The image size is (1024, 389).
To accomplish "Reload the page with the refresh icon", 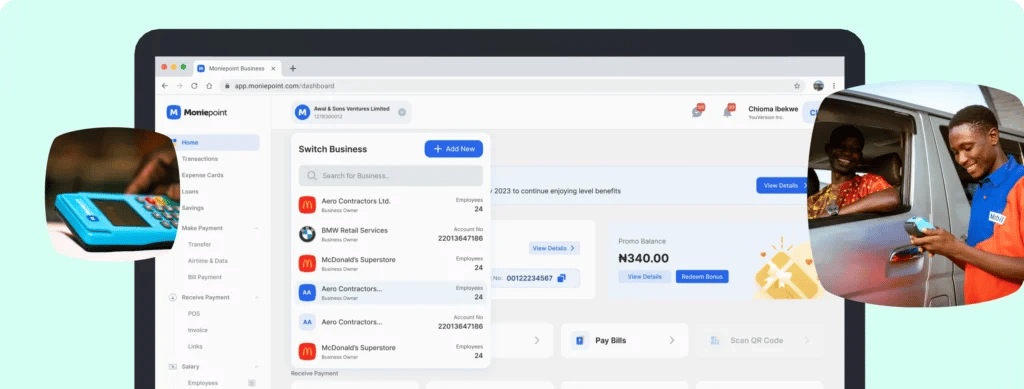I will [194, 86].
